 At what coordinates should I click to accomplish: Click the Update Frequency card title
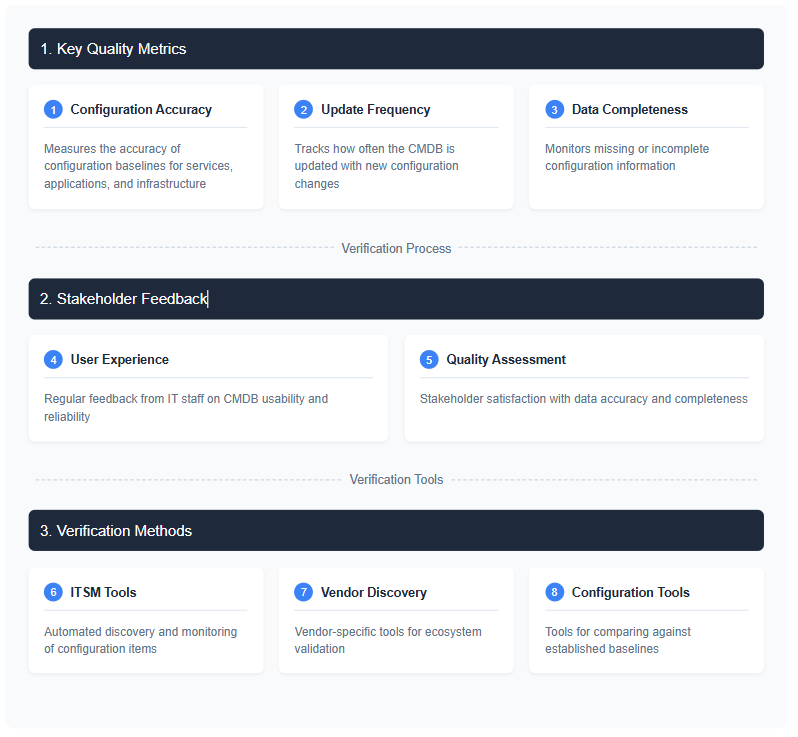point(375,110)
